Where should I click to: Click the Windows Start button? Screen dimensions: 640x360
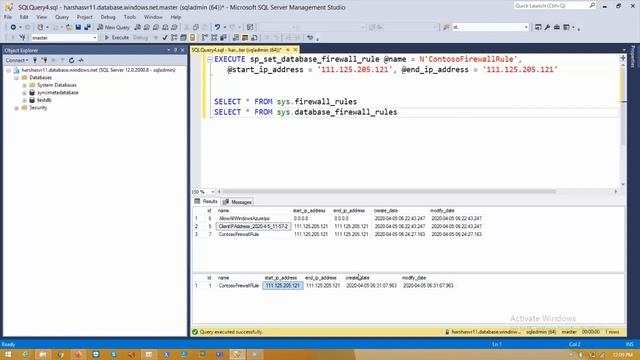pyautogui.click(x=8, y=354)
